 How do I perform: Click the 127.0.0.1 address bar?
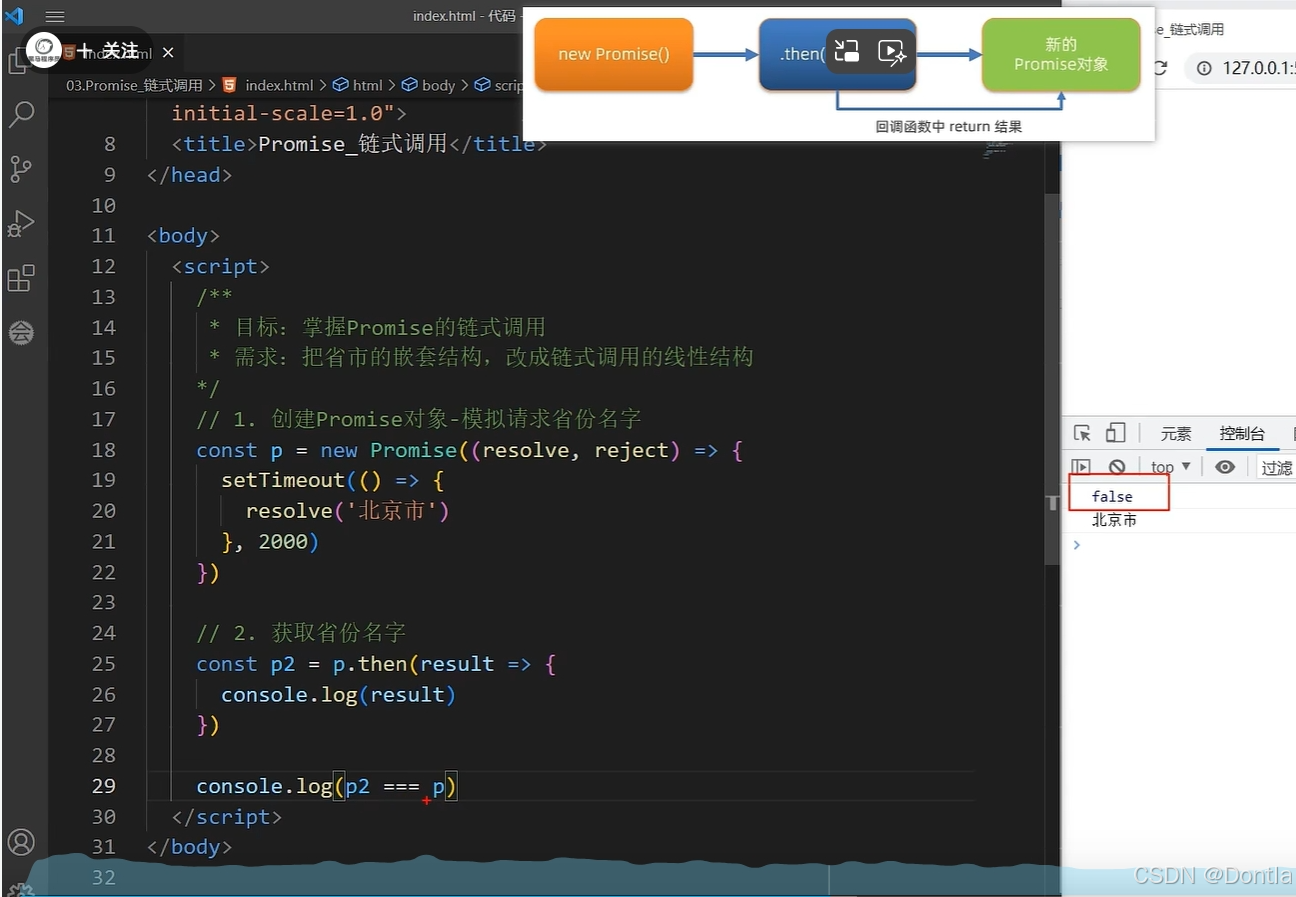(x=1257, y=68)
